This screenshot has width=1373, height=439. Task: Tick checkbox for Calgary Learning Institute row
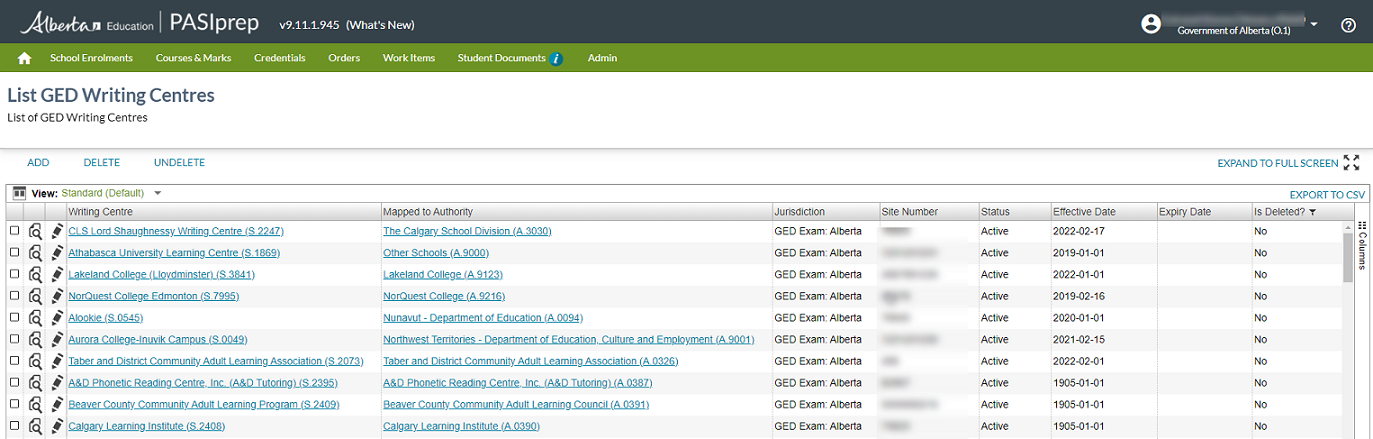(14, 426)
